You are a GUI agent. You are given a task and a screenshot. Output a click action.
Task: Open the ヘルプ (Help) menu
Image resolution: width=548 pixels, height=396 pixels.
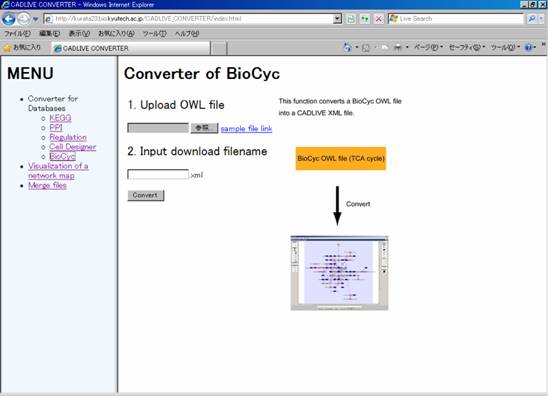point(187,34)
